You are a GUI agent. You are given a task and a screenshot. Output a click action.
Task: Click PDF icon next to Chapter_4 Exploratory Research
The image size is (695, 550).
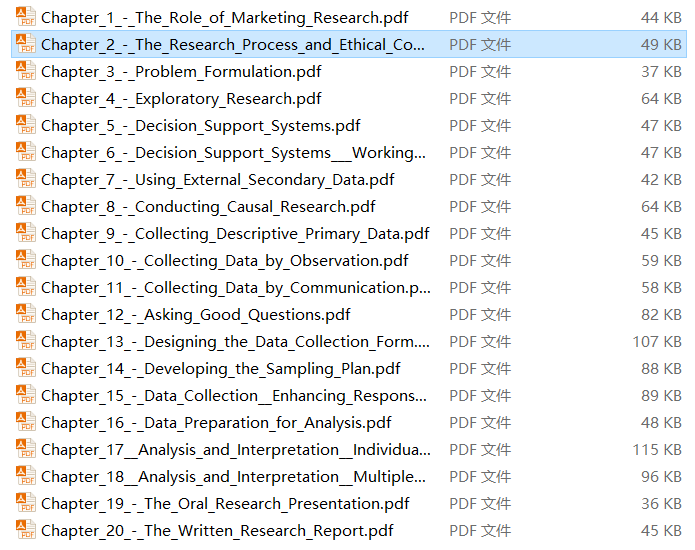pyautogui.click(x=26, y=98)
